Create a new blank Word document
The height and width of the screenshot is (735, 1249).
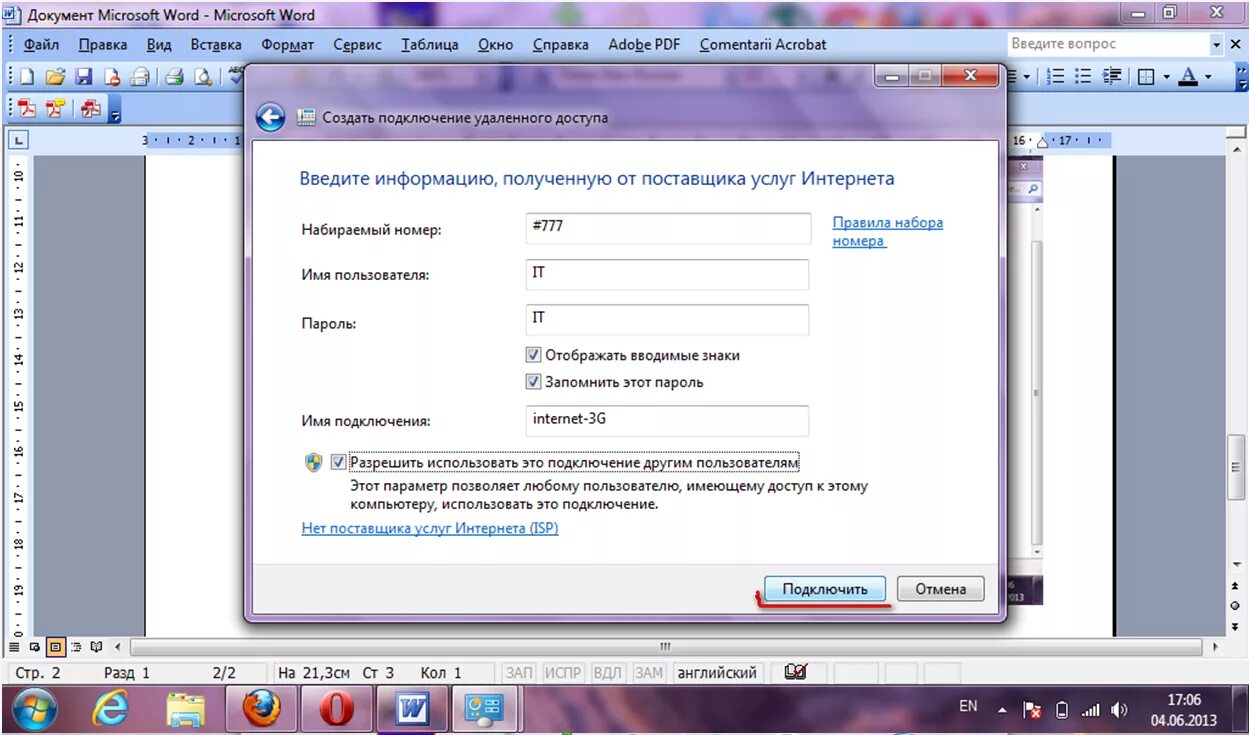point(27,77)
